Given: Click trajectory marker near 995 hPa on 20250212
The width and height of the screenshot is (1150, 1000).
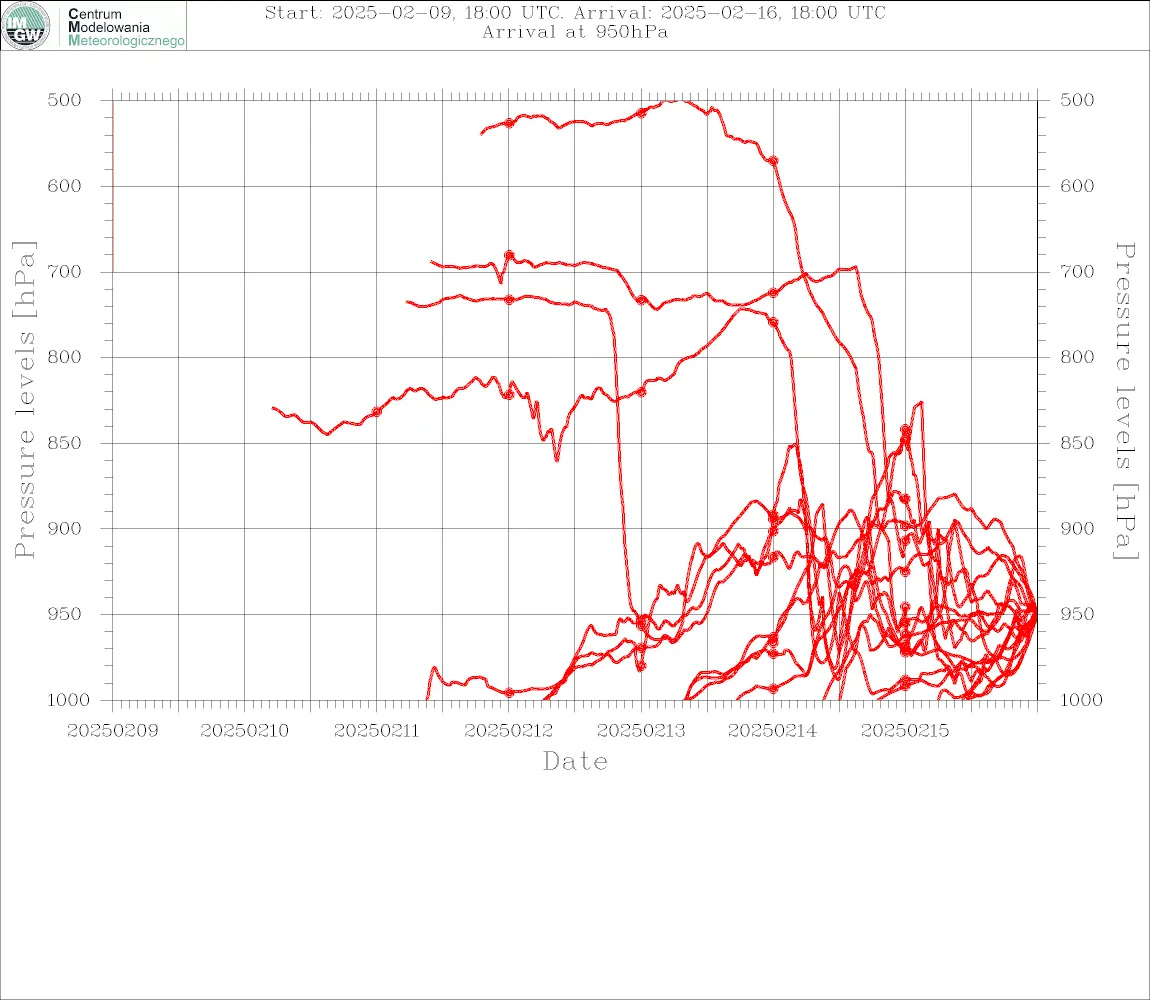Looking at the screenshot, I should 509,692.
